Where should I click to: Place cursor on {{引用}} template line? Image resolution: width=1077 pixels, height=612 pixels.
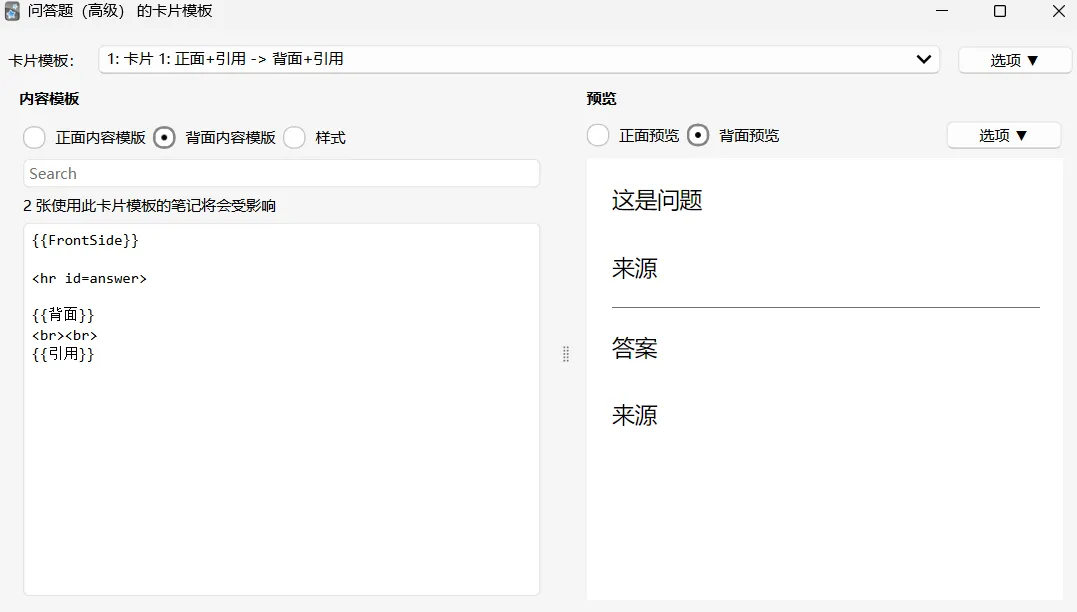[x=63, y=354]
